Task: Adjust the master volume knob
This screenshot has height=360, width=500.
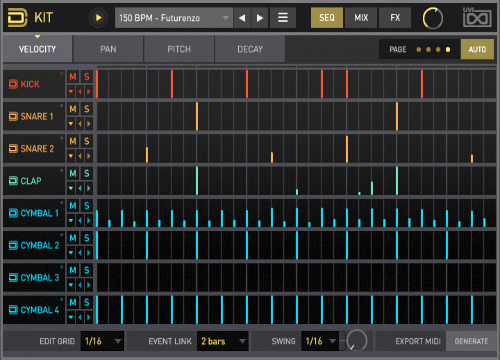Action: [433, 18]
